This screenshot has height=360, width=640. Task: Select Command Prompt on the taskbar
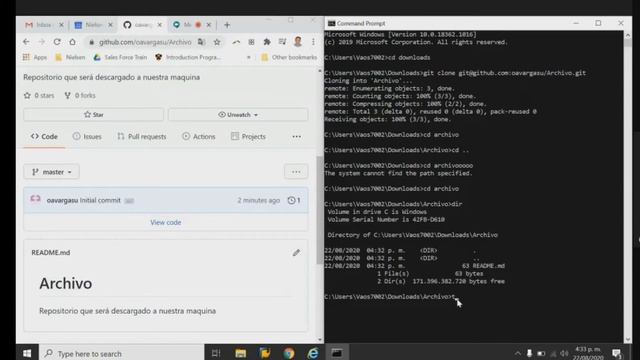pyautogui.click(x=337, y=353)
